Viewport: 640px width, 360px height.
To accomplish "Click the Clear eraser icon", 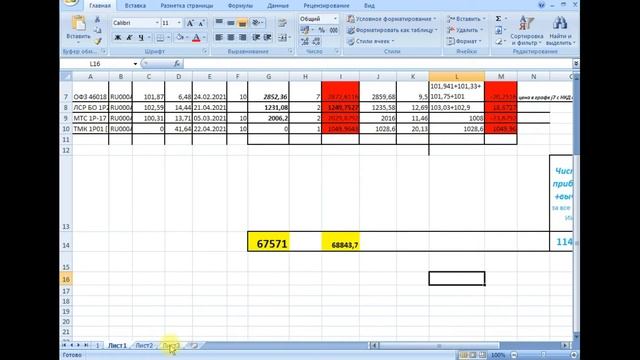I will click(498, 41).
